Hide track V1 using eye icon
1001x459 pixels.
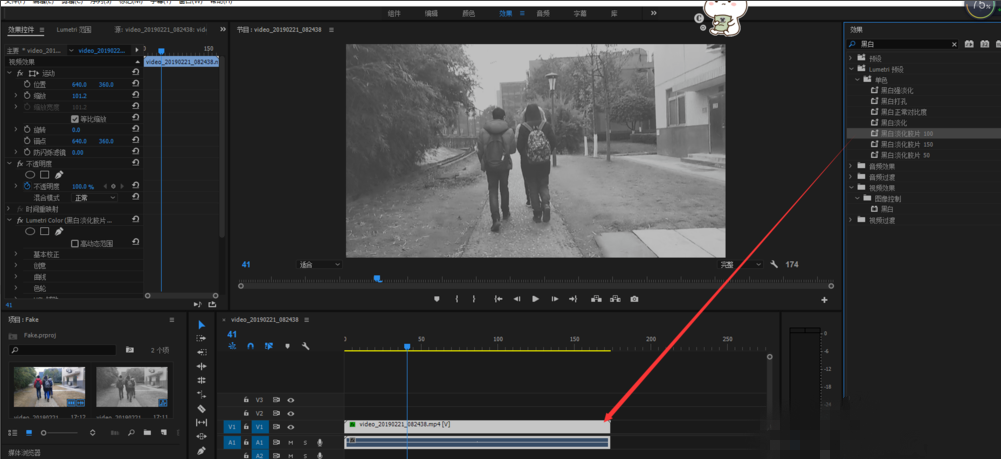(x=291, y=427)
